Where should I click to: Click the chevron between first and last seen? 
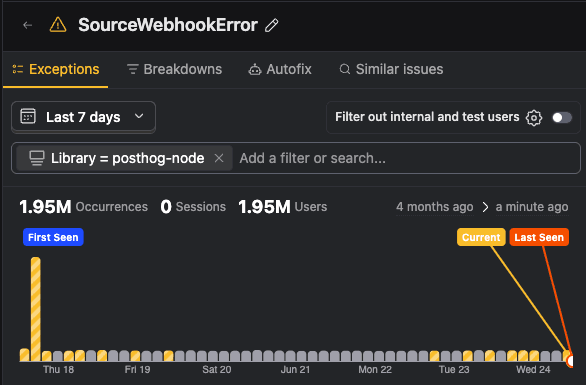(485, 207)
